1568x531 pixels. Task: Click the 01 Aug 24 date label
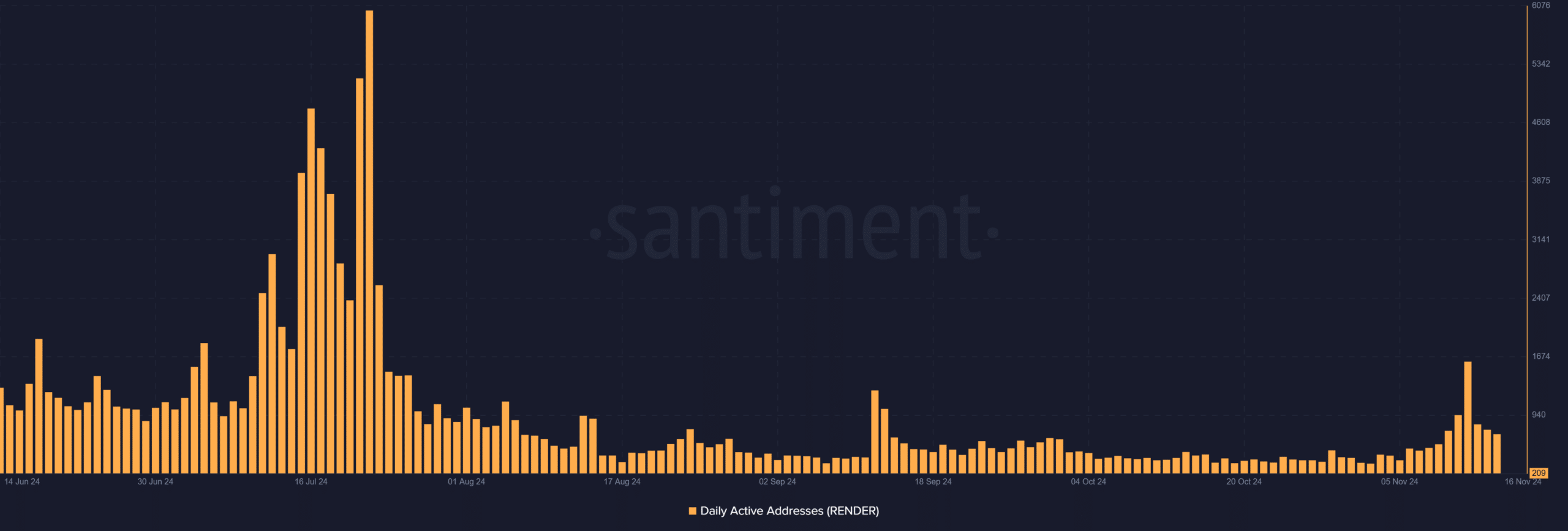click(466, 481)
